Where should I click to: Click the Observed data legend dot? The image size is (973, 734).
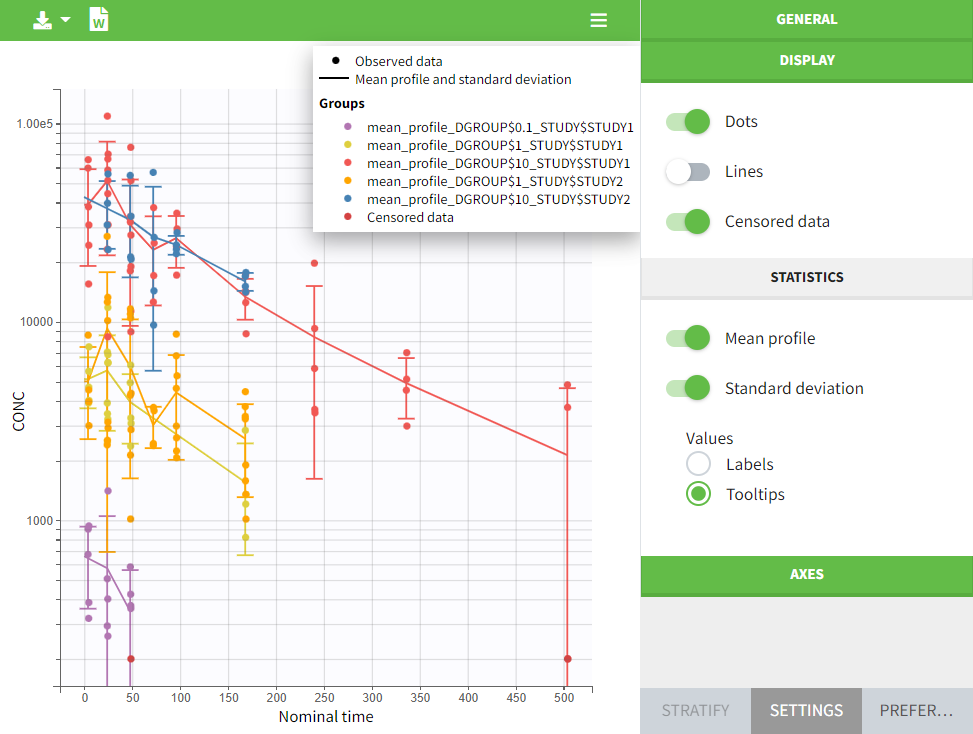[x=335, y=62]
